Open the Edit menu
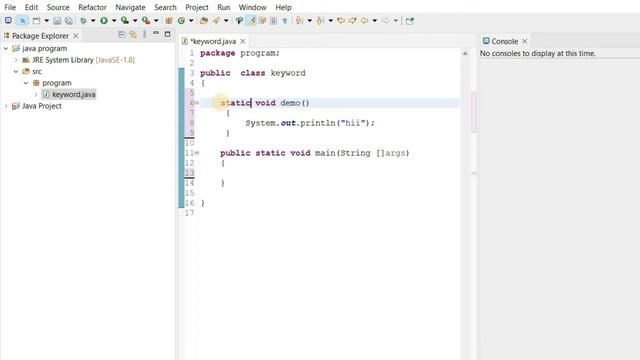This screenshot has width=640, height=360. (x=31, y=7)
